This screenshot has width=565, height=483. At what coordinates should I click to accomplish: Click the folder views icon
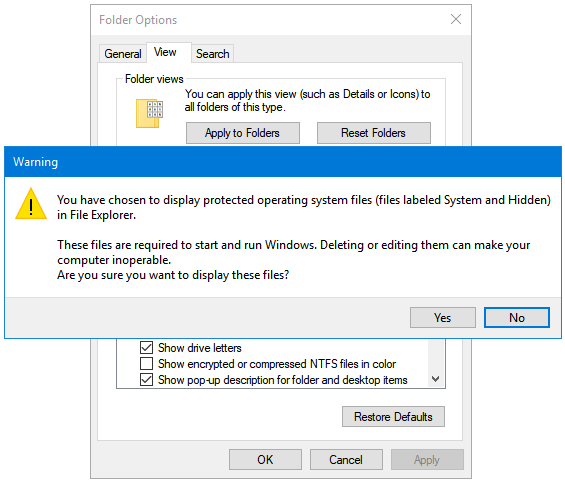click(149, 113)
